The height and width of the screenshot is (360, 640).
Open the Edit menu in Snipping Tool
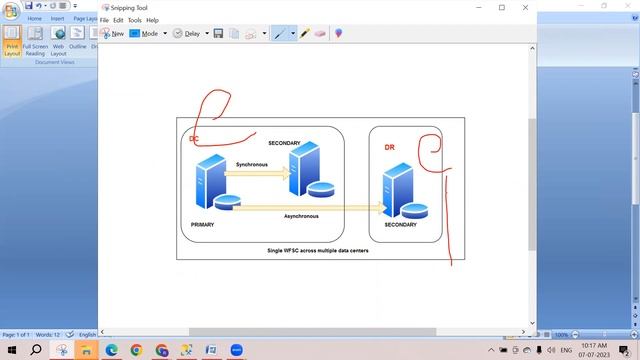pyautogui.click(x=118, y=20)
